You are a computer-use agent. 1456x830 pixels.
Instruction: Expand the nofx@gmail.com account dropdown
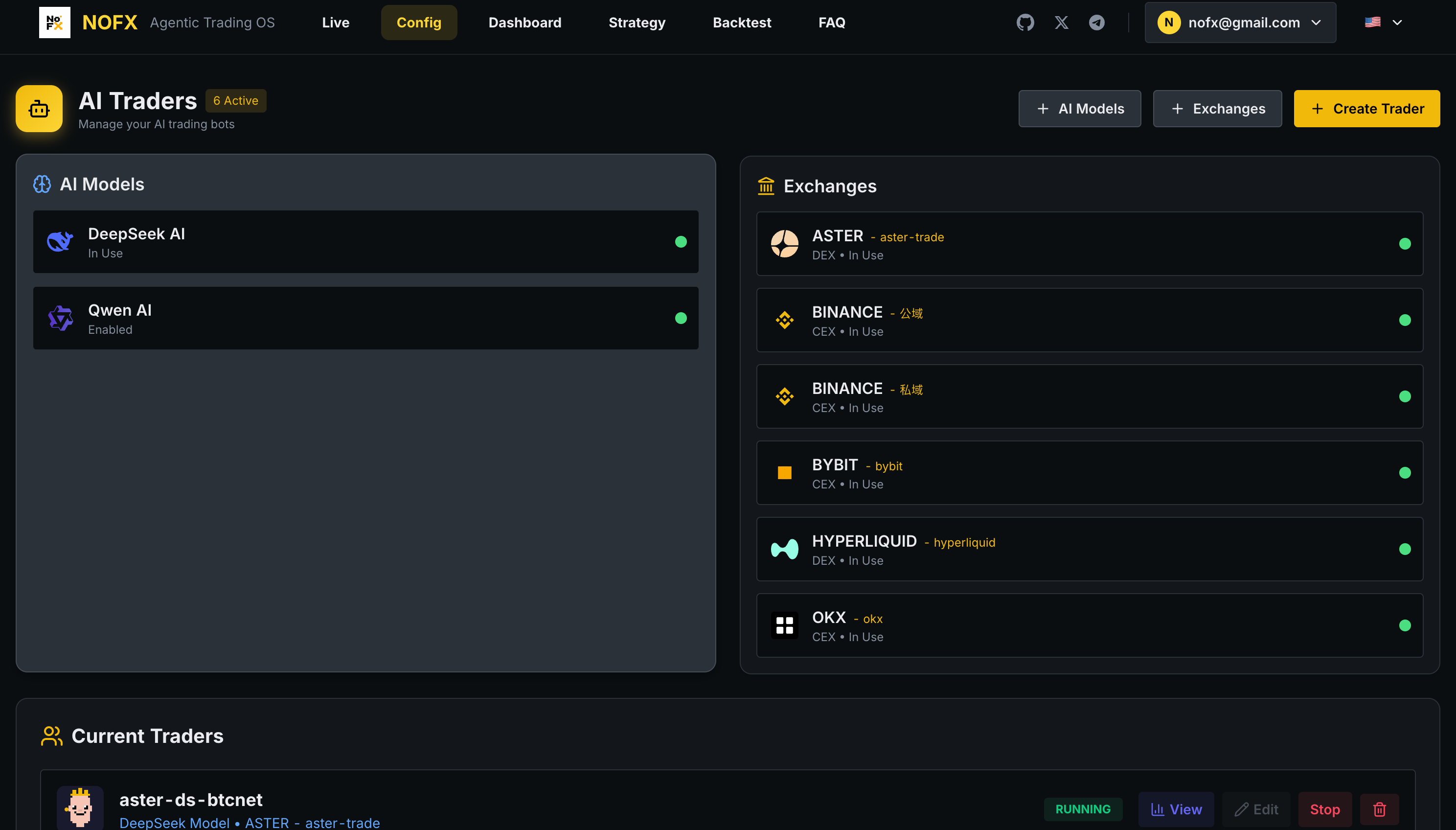(x=1241, y=22)
